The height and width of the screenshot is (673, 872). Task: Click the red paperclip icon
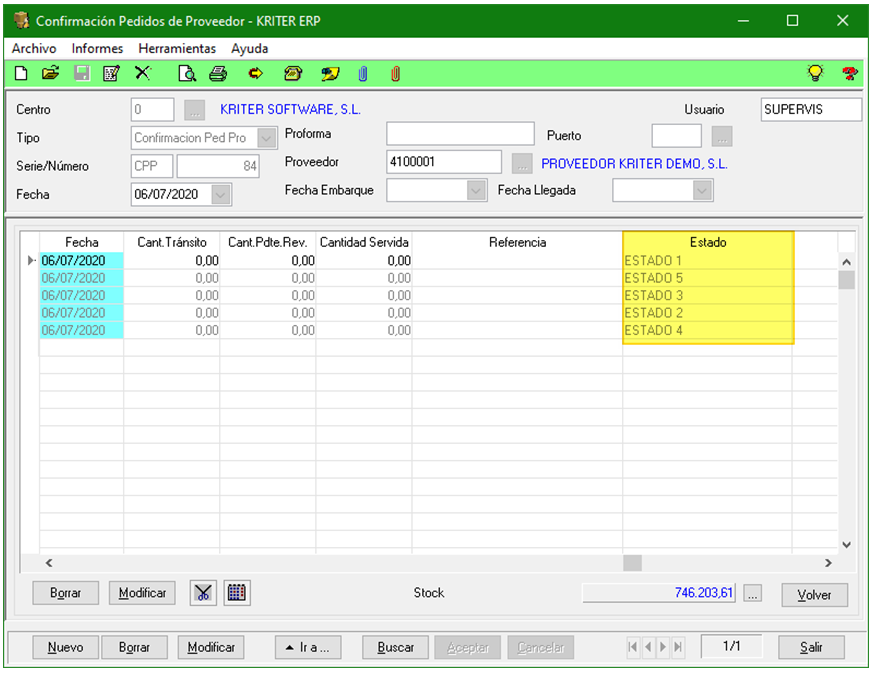pyautogui.click(x=395, y=73)
